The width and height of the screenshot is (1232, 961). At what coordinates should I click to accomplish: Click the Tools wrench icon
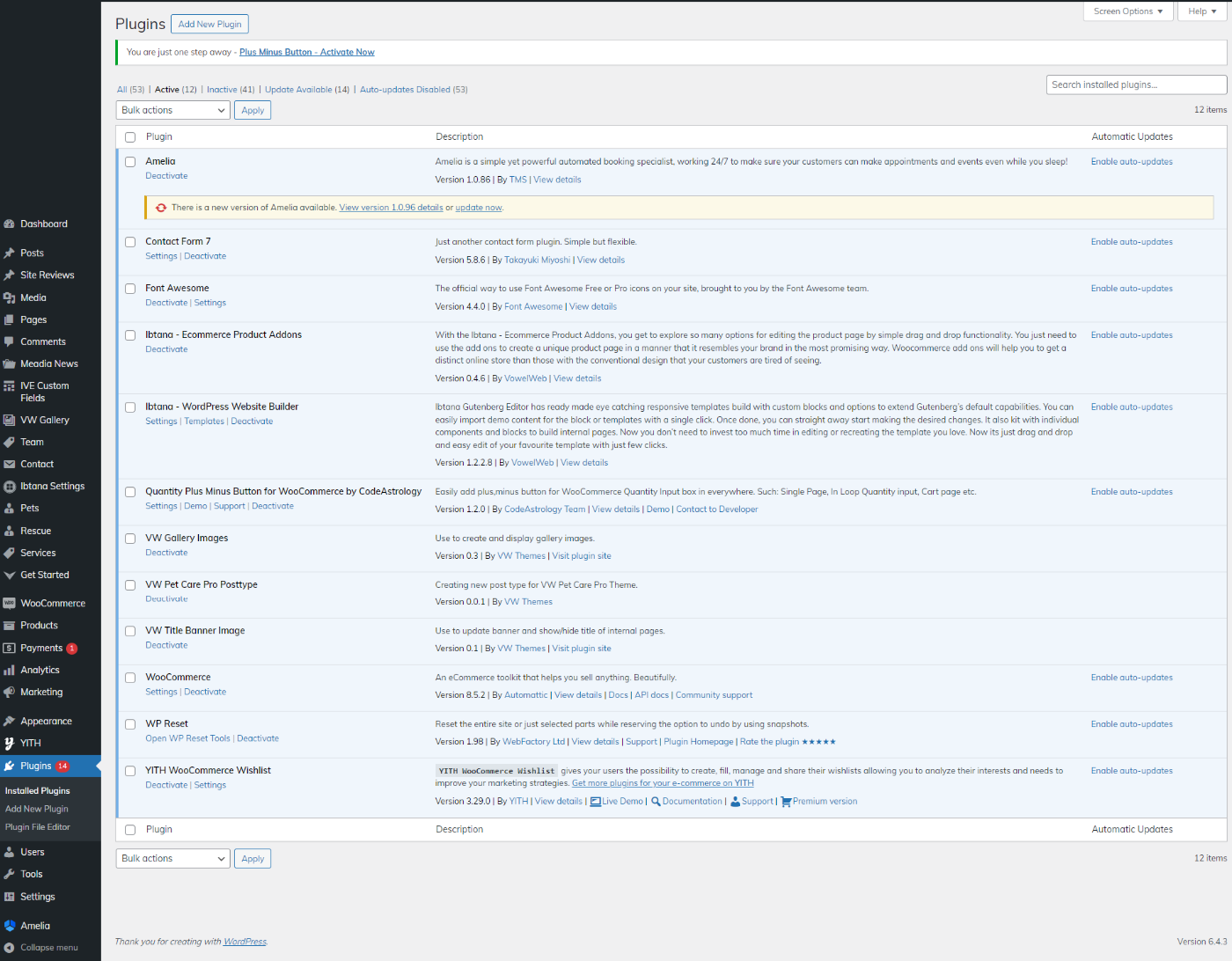click(x=10, y=874)
